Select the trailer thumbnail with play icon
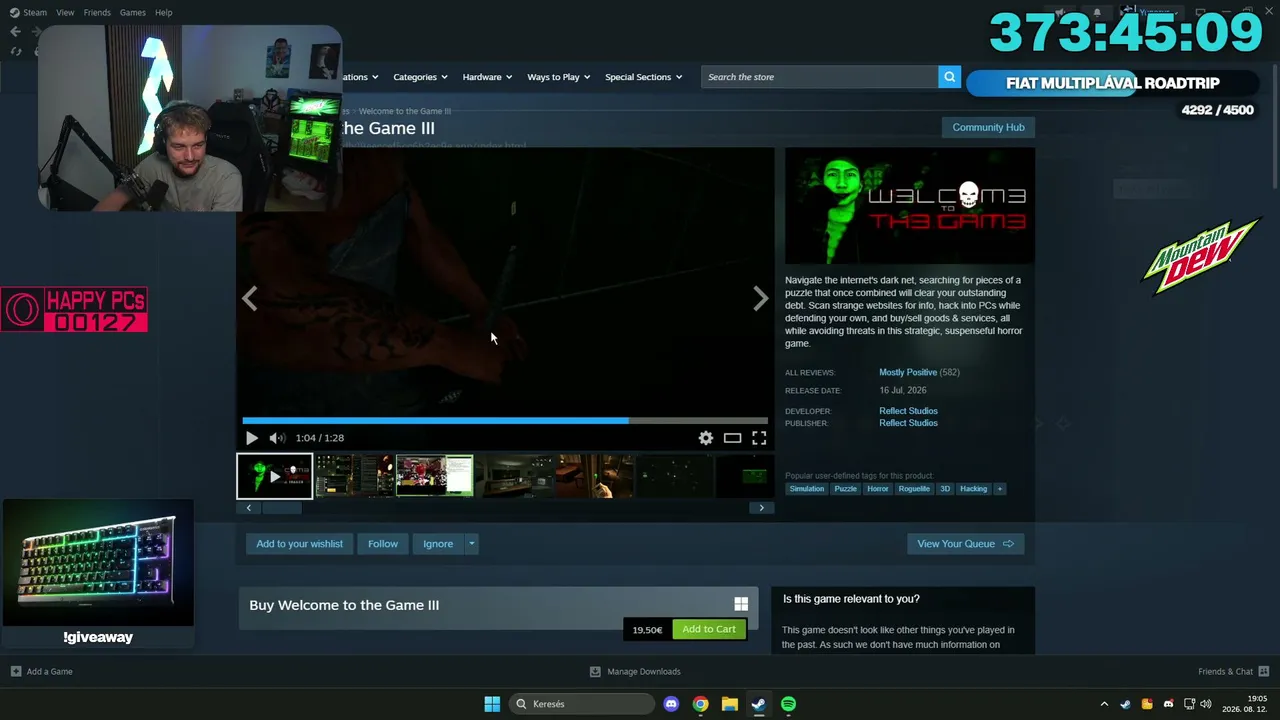The width and height of the screenshot is (1280, 720). pos(274,476)
